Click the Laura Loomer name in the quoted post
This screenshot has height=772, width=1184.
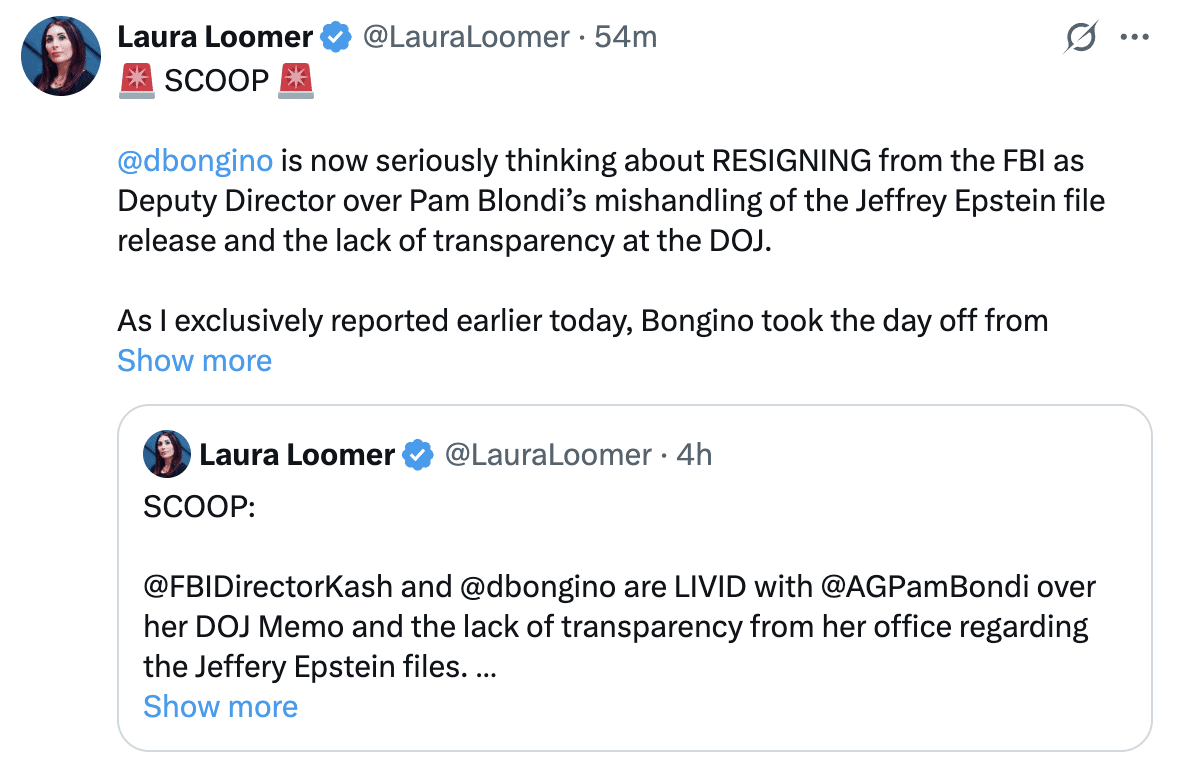tap(297, 455)
